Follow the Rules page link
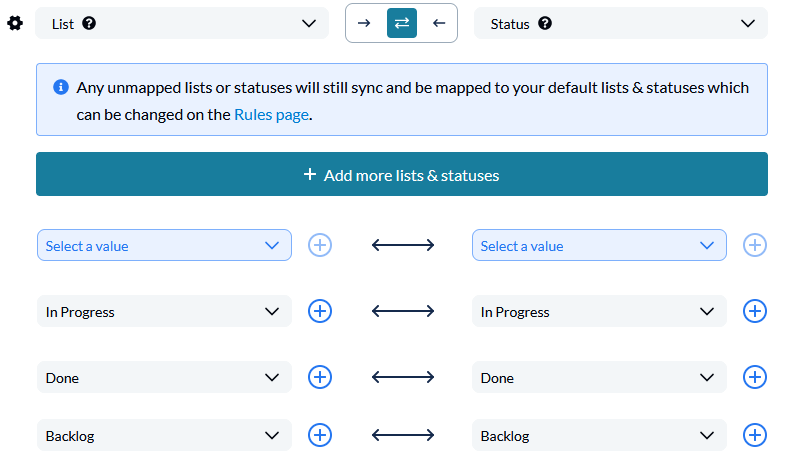The width and height of the screenshot is (792, 463). pyautogui.click(x=272, y=115)
